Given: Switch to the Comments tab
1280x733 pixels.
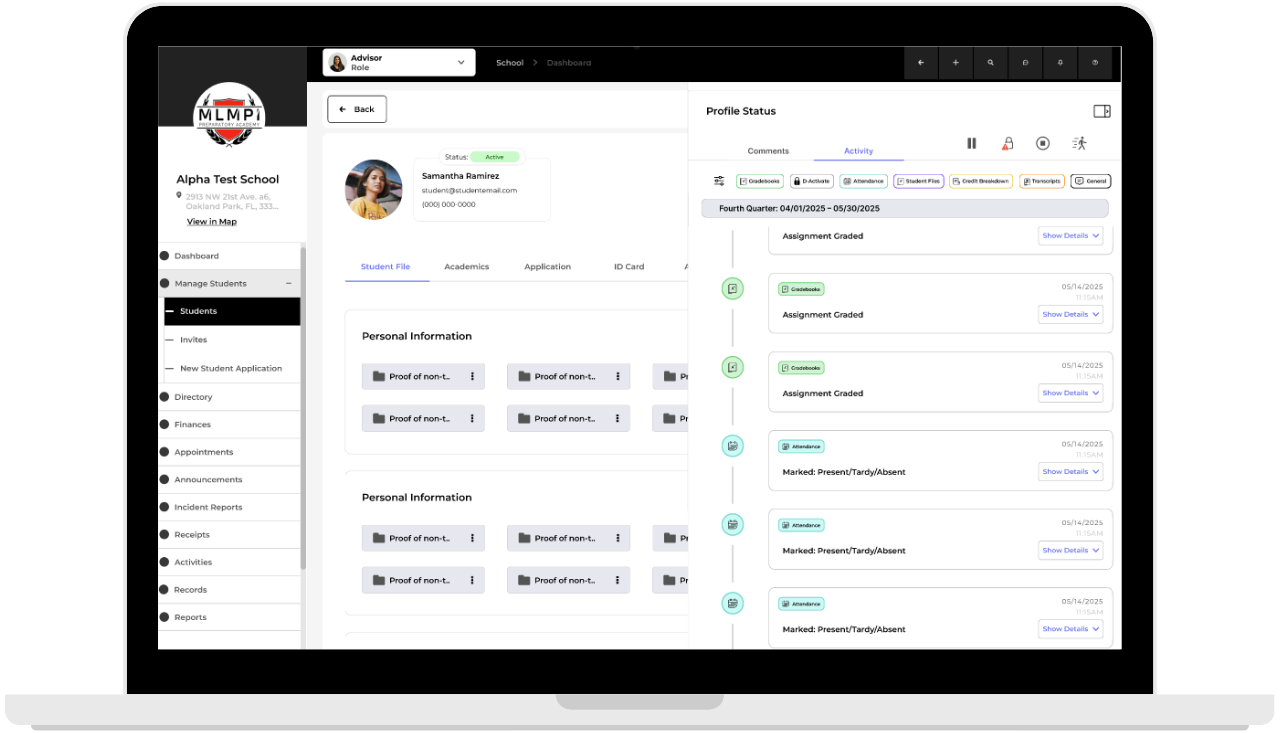Looking at the screenshot, I should pos(768,151).
